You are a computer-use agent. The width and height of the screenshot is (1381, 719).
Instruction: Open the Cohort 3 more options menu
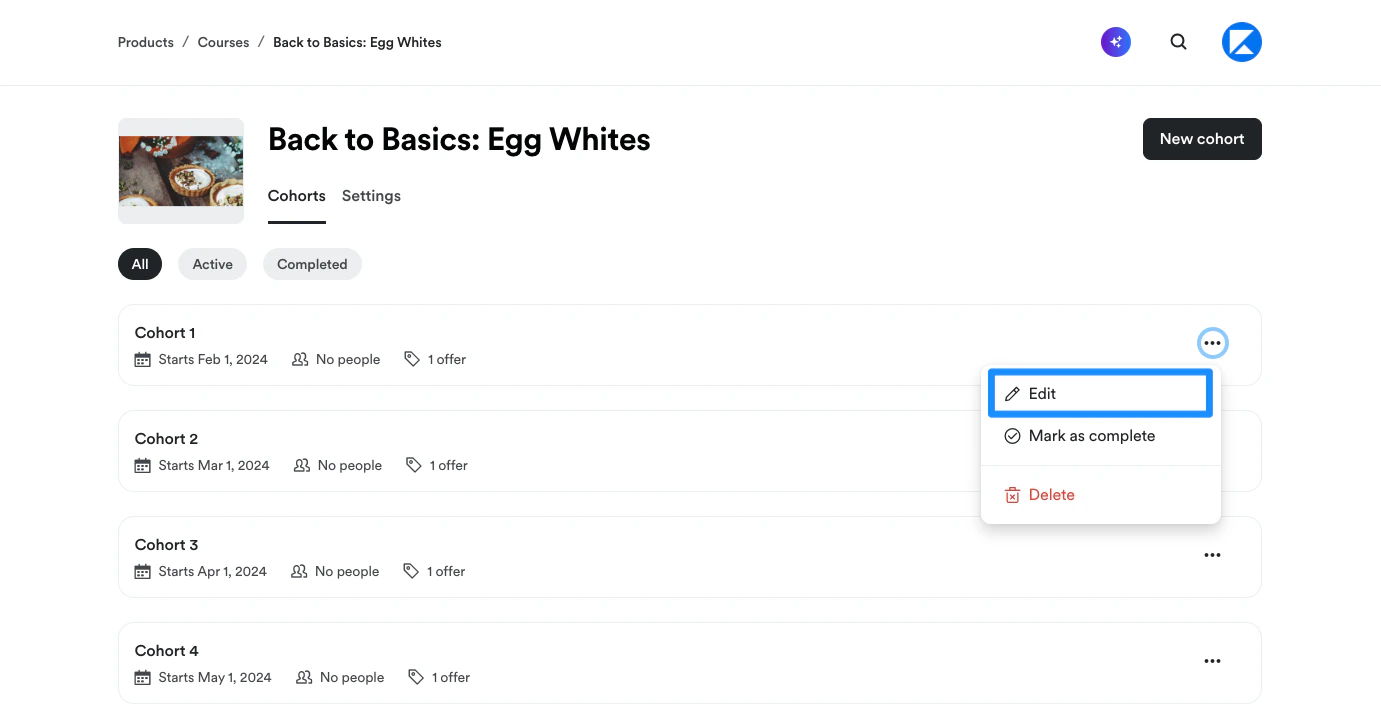click(1212, 556)
